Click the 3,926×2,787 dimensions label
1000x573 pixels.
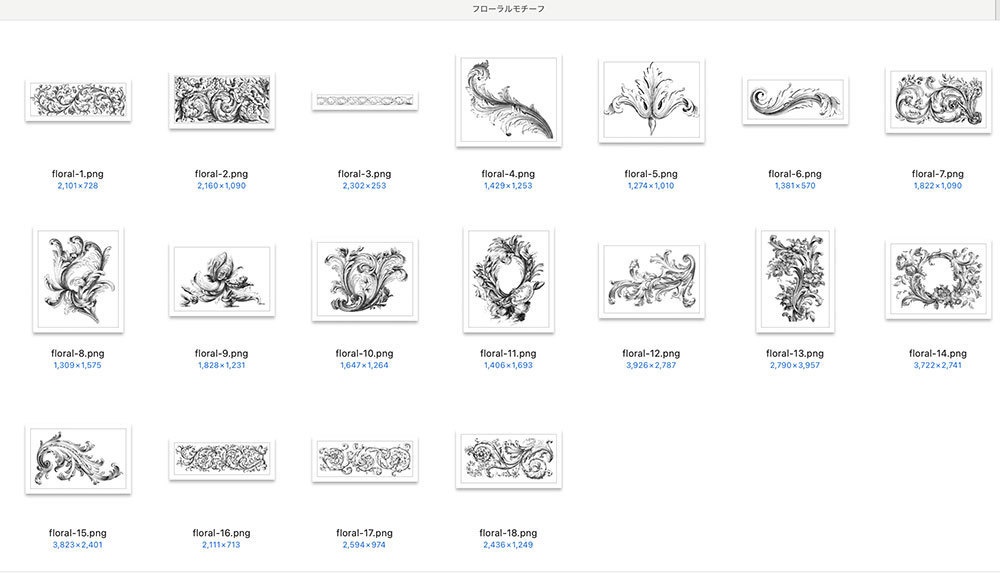(651, 366)
